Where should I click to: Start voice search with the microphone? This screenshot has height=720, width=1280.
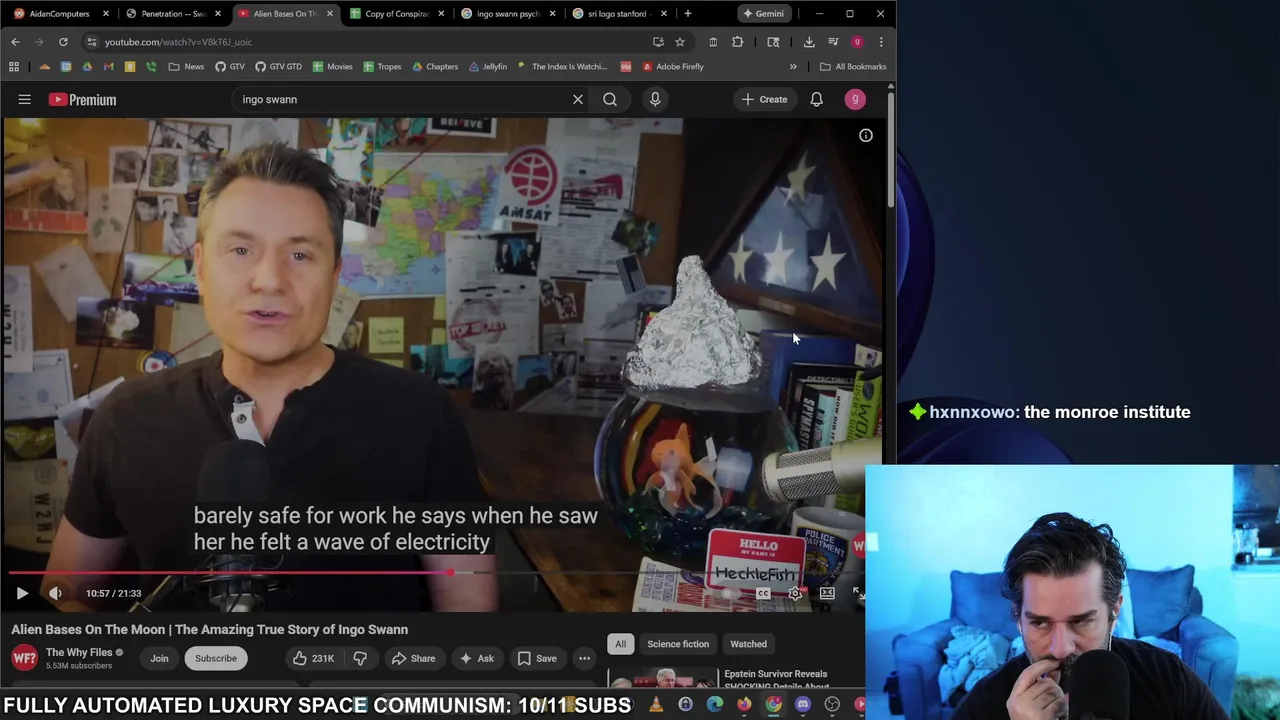click(x=655, y=99)
